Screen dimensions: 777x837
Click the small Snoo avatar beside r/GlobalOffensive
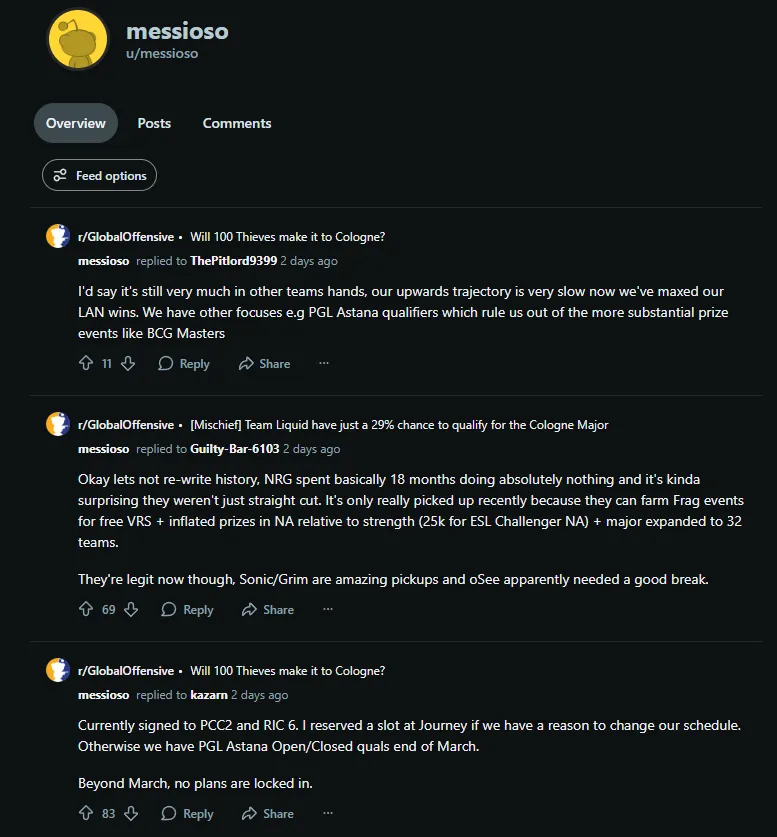[57, 236]
